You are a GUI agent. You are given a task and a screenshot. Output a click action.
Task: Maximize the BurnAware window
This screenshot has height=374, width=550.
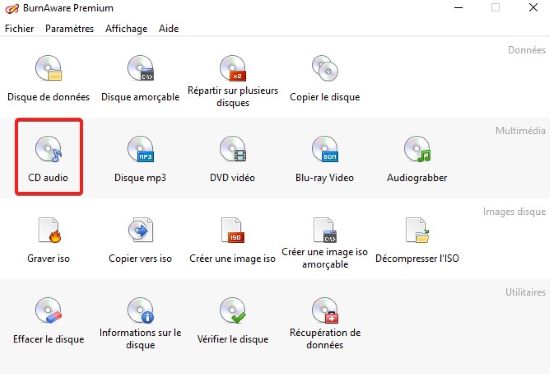tap(495, 7)
